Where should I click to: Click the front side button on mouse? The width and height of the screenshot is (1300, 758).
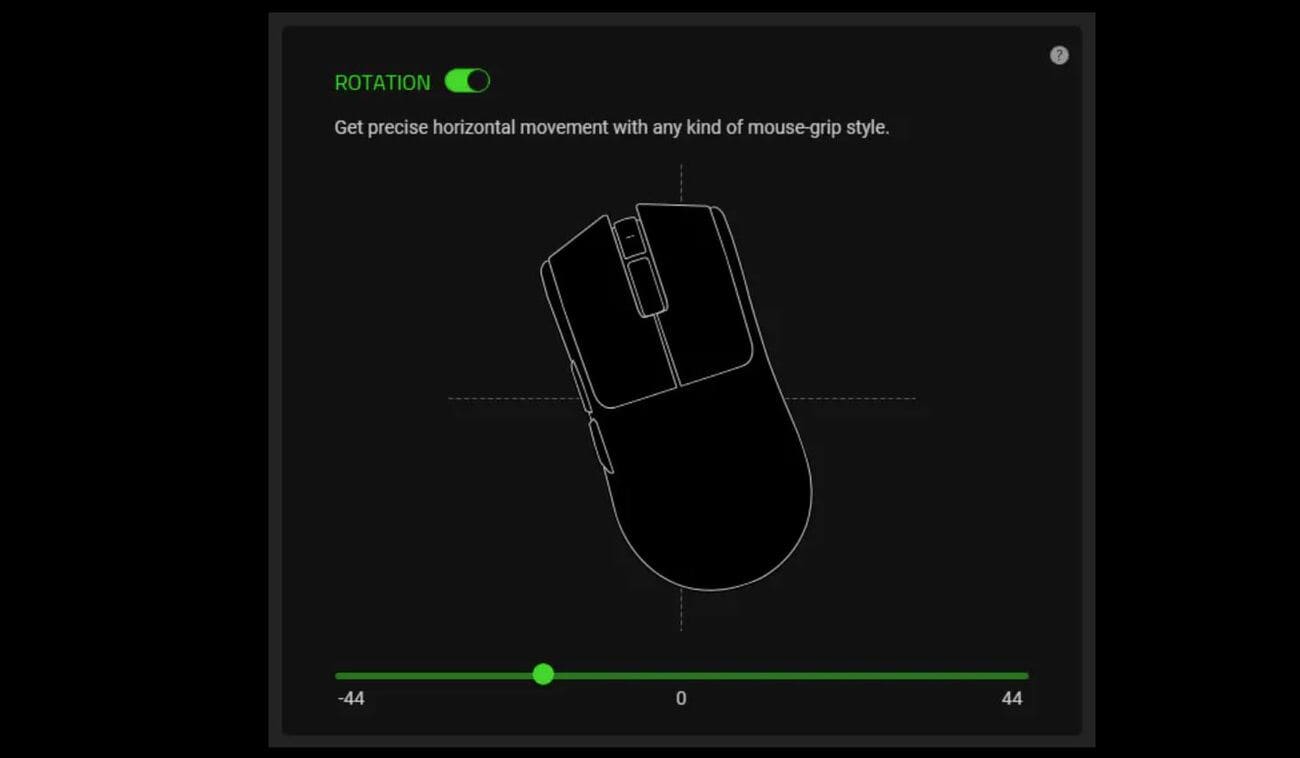[x=580, y=387]
